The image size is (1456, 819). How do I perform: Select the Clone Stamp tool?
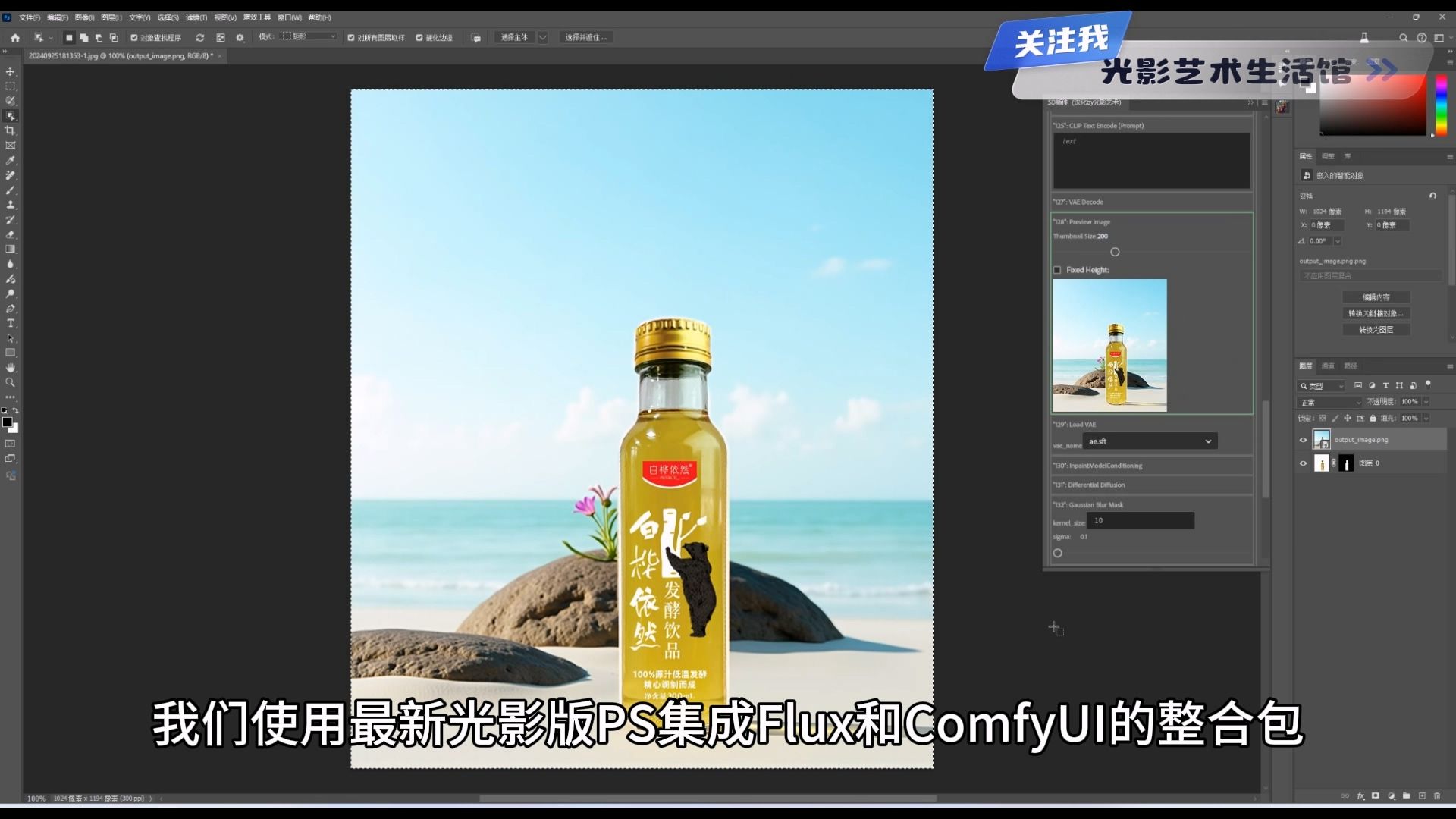[11, 205]
